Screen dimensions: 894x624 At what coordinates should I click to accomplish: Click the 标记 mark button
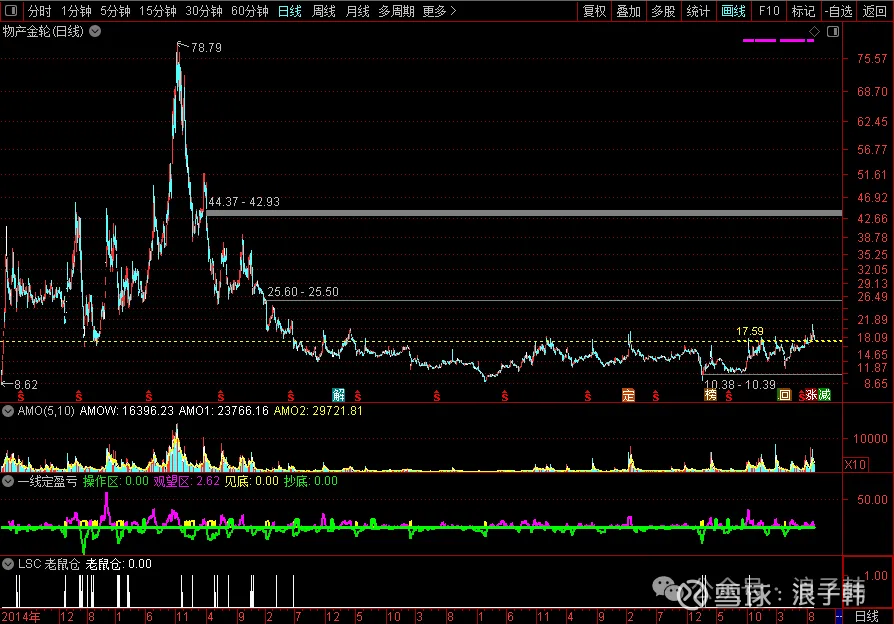(803, 11)
